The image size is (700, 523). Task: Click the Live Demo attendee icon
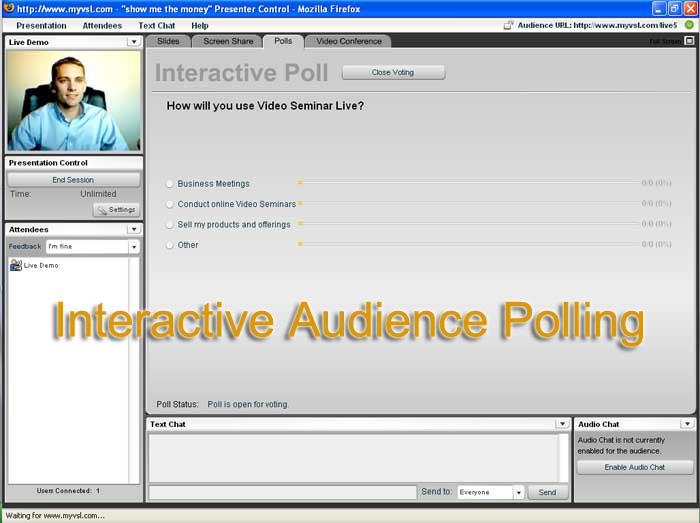[x=16, y=265]
